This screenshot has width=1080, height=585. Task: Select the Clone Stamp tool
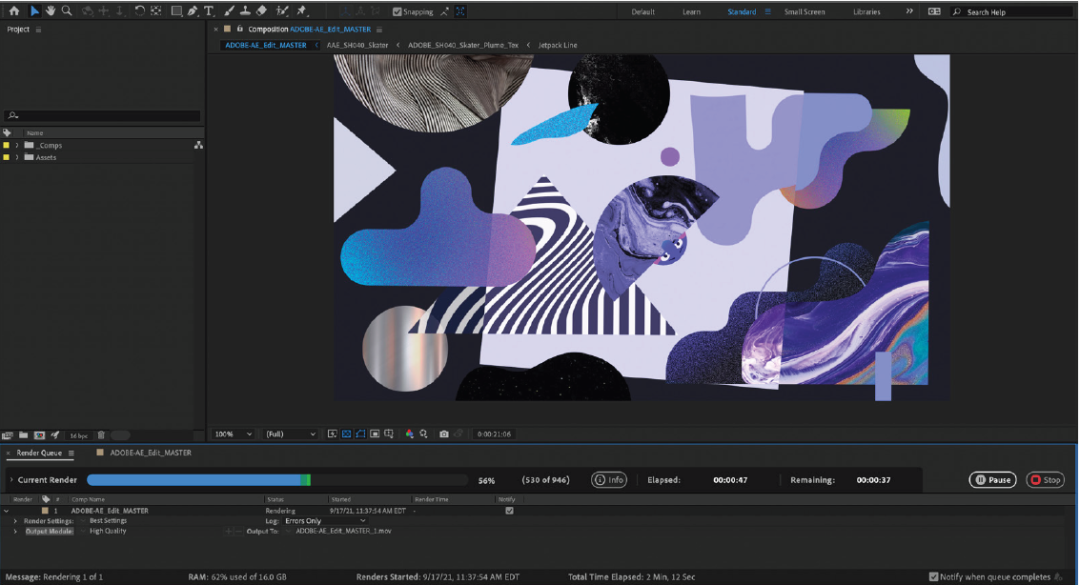(245, 11)
